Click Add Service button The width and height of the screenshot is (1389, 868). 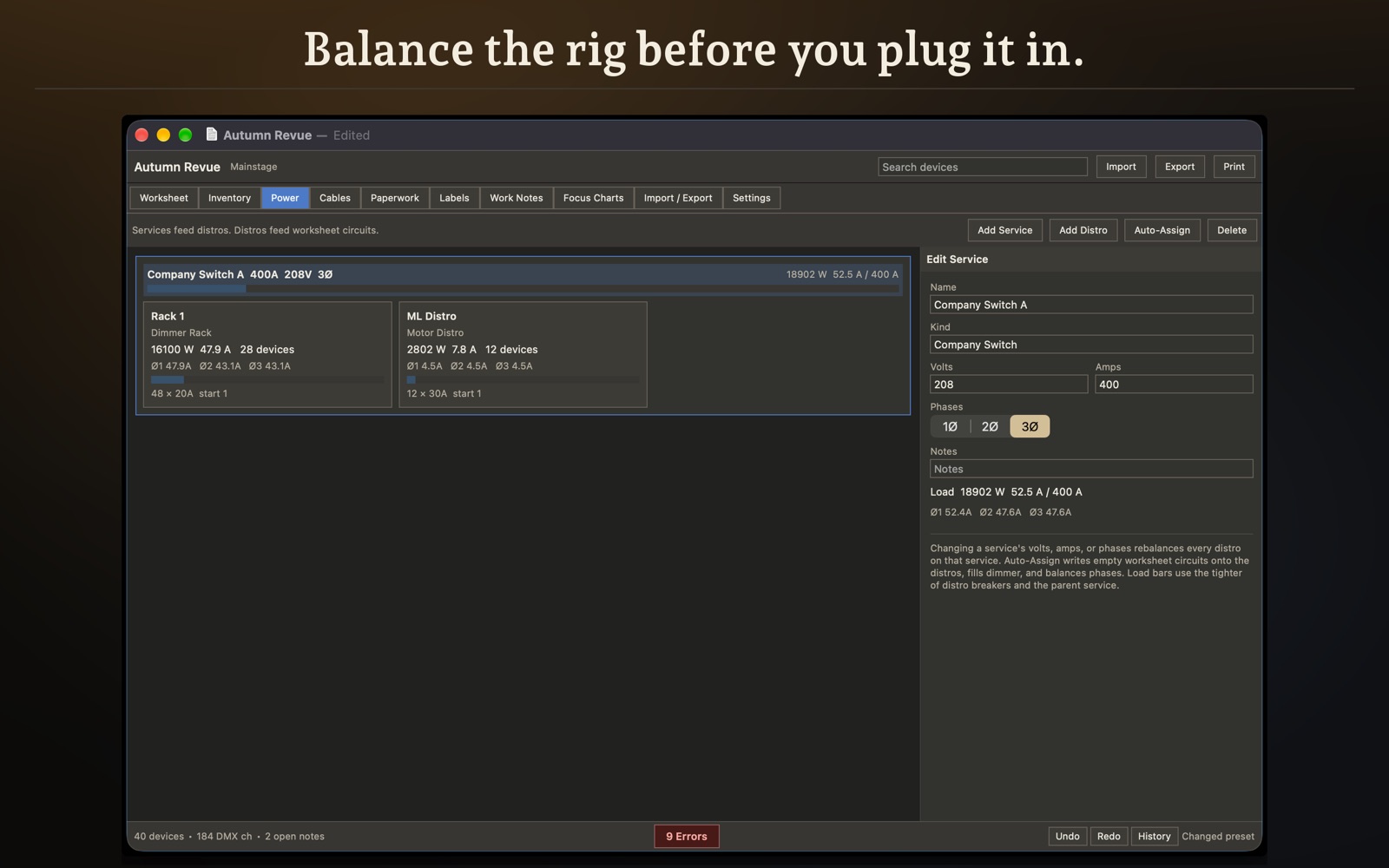pos(1005,230)
